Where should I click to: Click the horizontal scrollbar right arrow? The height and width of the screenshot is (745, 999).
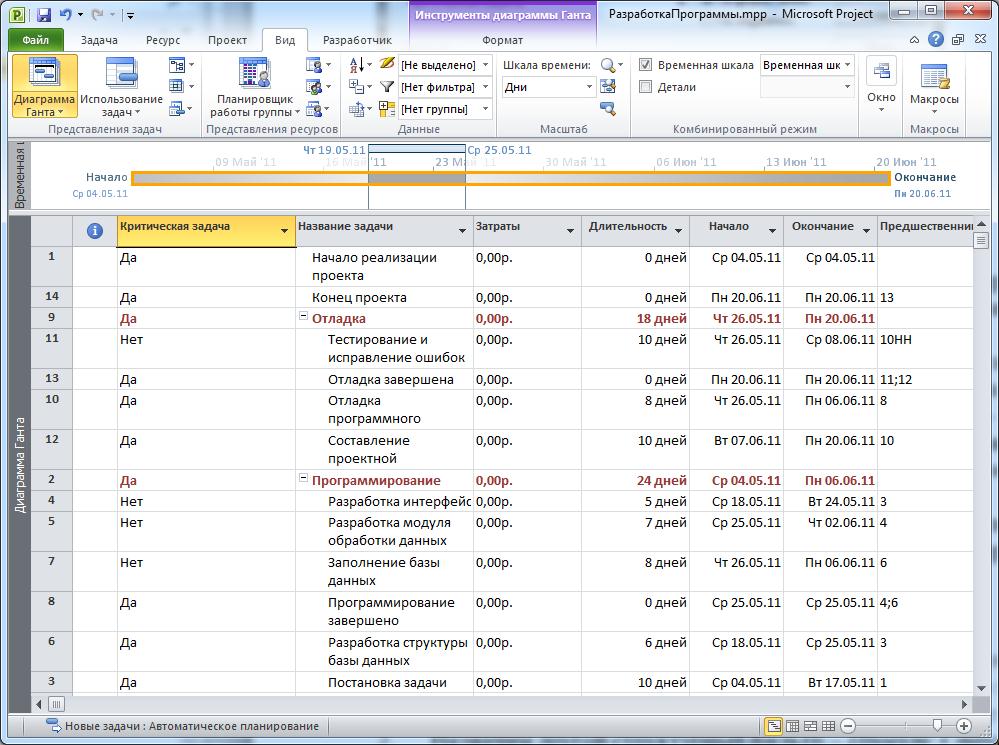click(965, 704)
